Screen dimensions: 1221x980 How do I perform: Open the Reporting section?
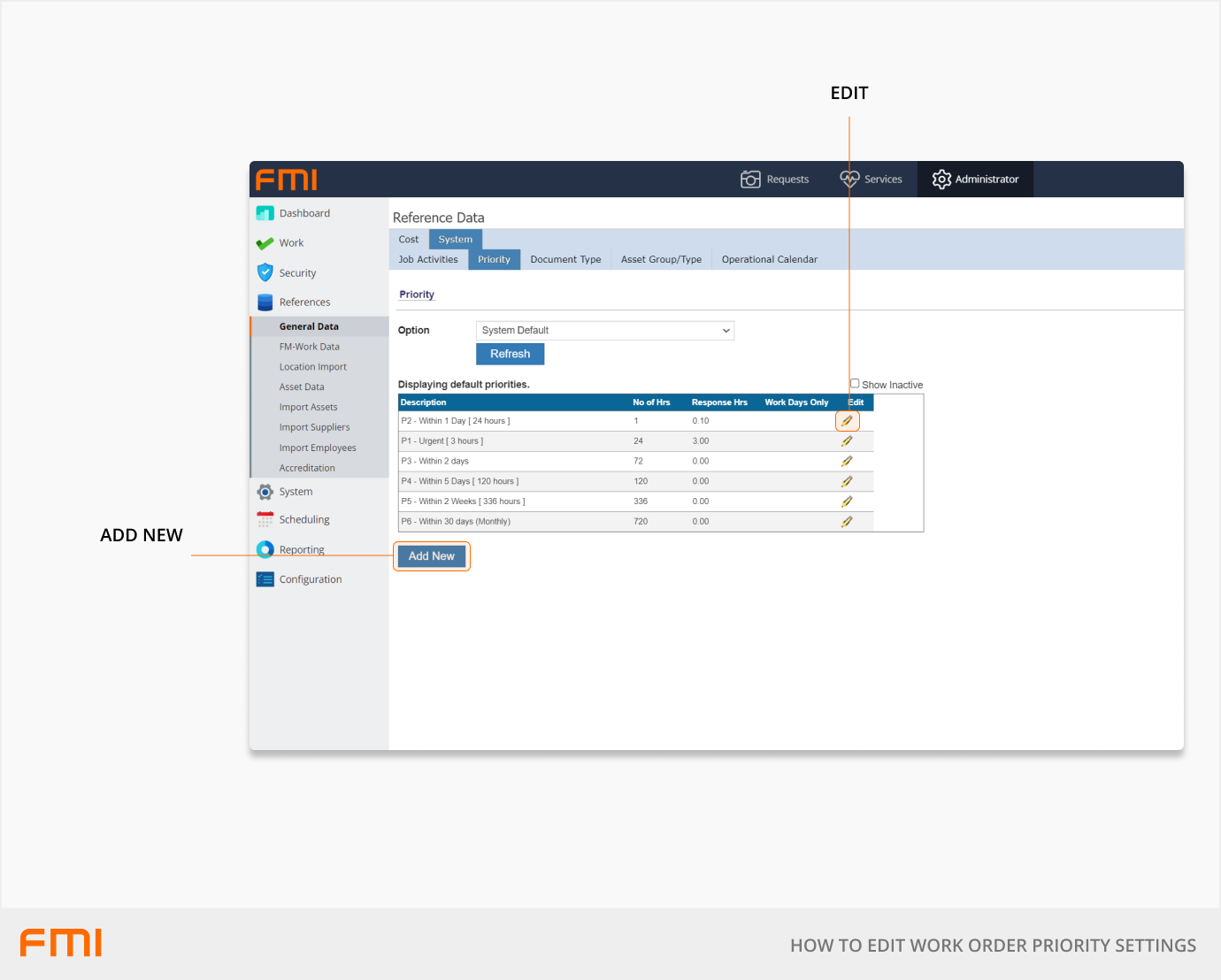point(301,549)
